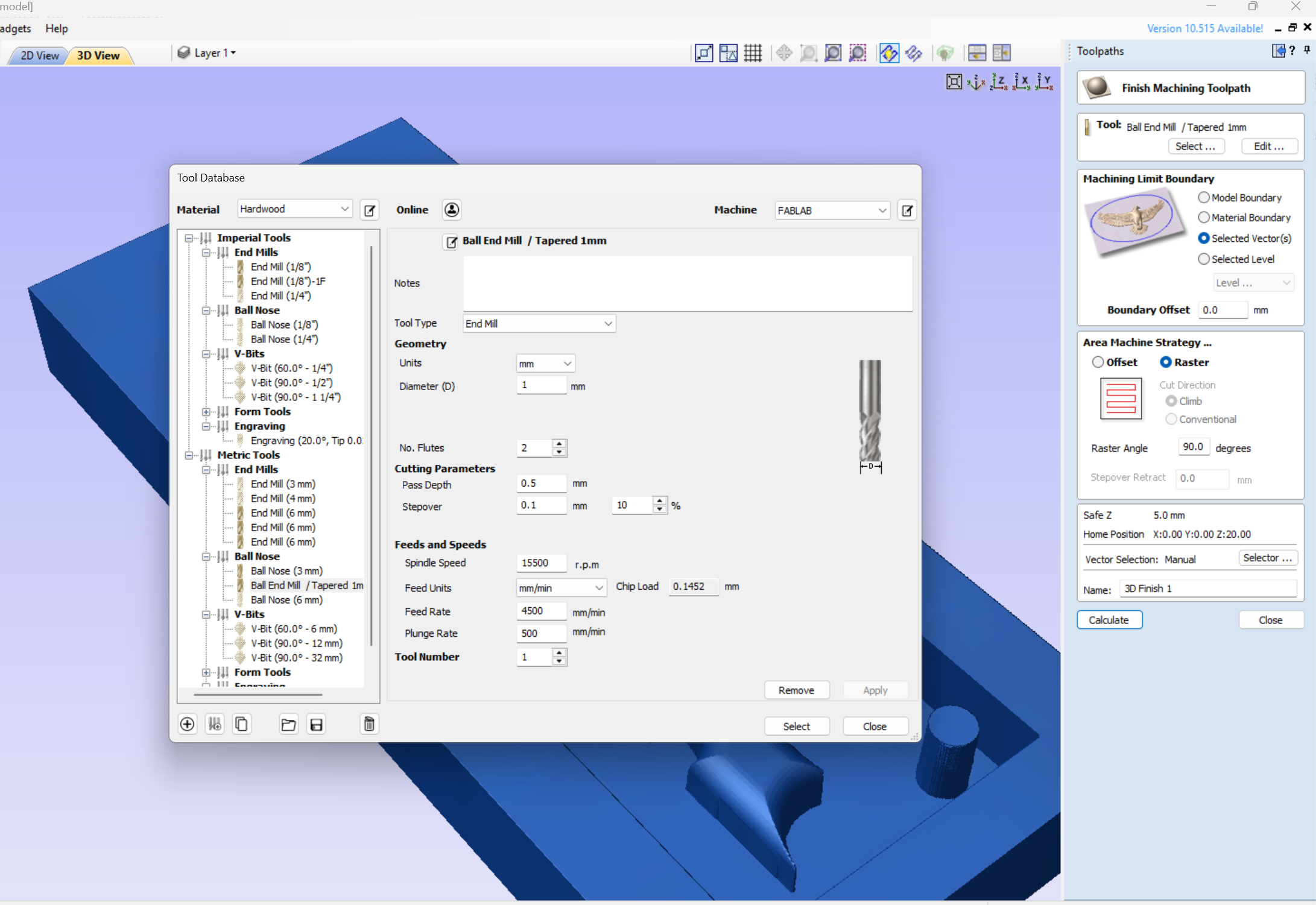
Task: Switch to the 3D View tab
Action: pyautogui.click(x=98, y=55)
